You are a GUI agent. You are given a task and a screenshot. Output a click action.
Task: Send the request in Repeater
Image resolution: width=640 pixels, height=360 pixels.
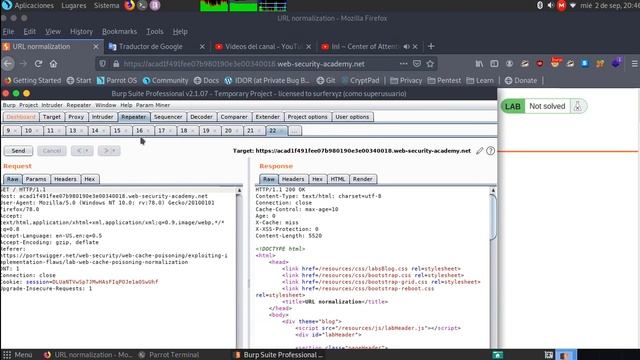(18, 151)
